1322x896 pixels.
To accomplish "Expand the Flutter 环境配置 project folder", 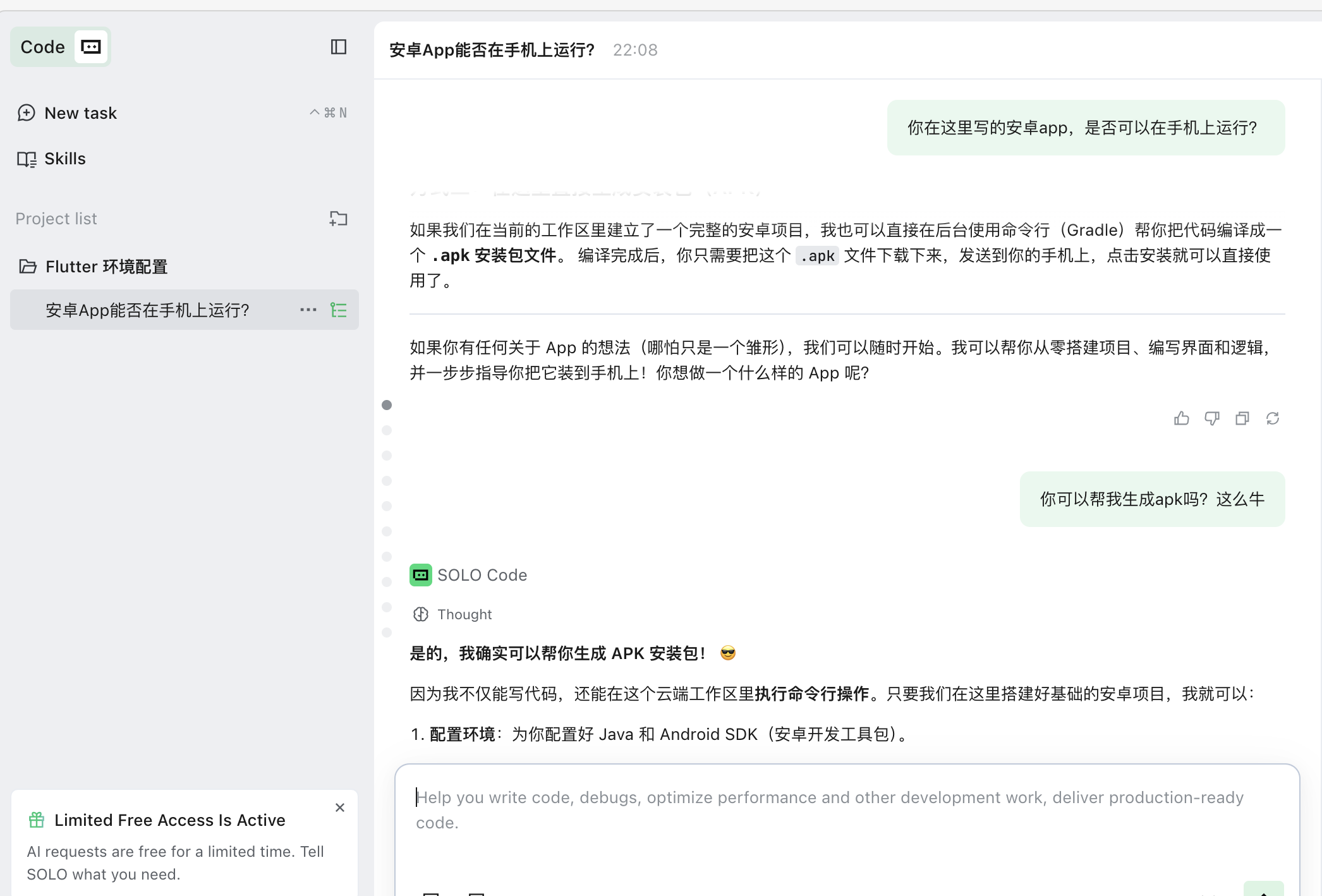I will pos(106,267).
